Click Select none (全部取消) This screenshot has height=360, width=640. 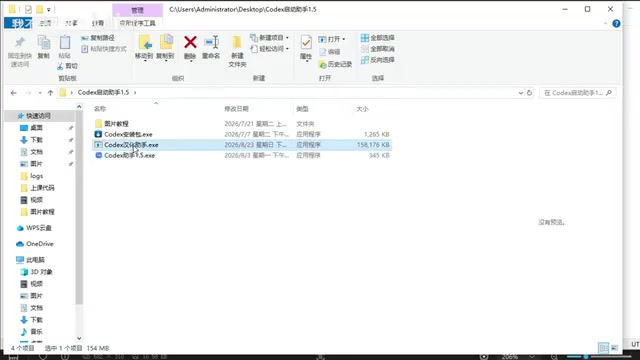pos(378,49)
